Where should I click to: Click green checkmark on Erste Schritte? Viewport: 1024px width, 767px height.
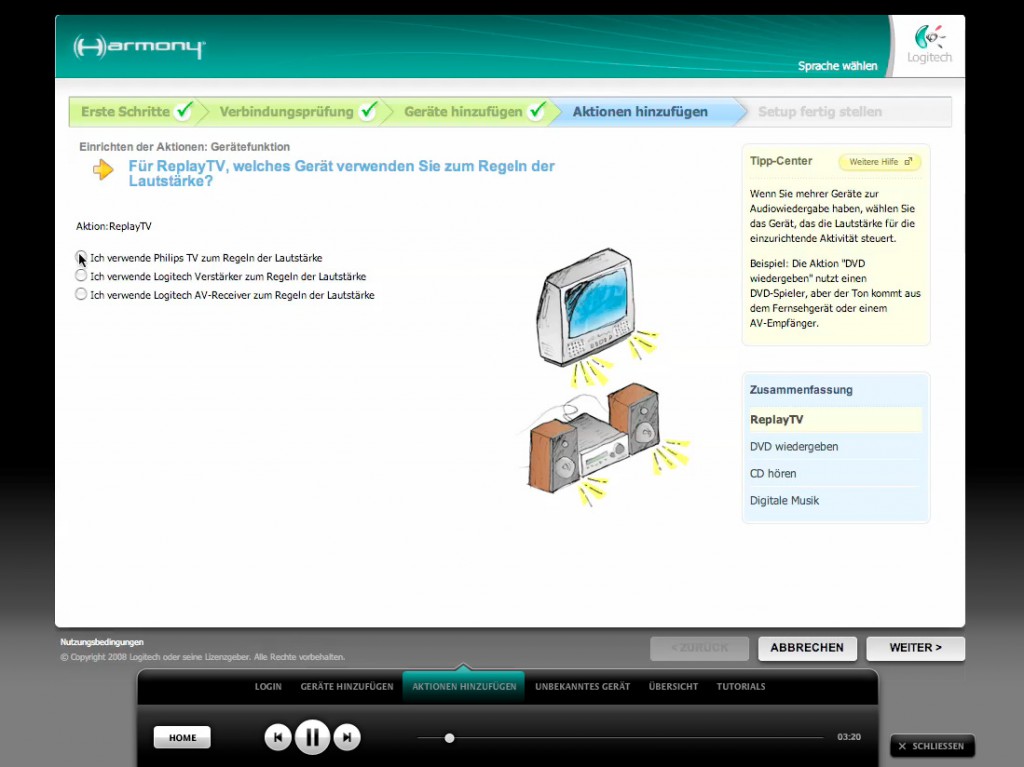[x=185, y=110]
